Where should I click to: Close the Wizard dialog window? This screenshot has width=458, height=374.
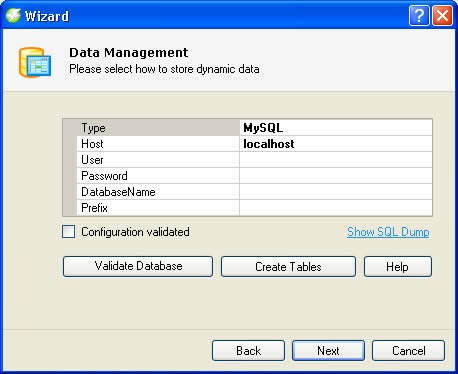click(443, 15)
